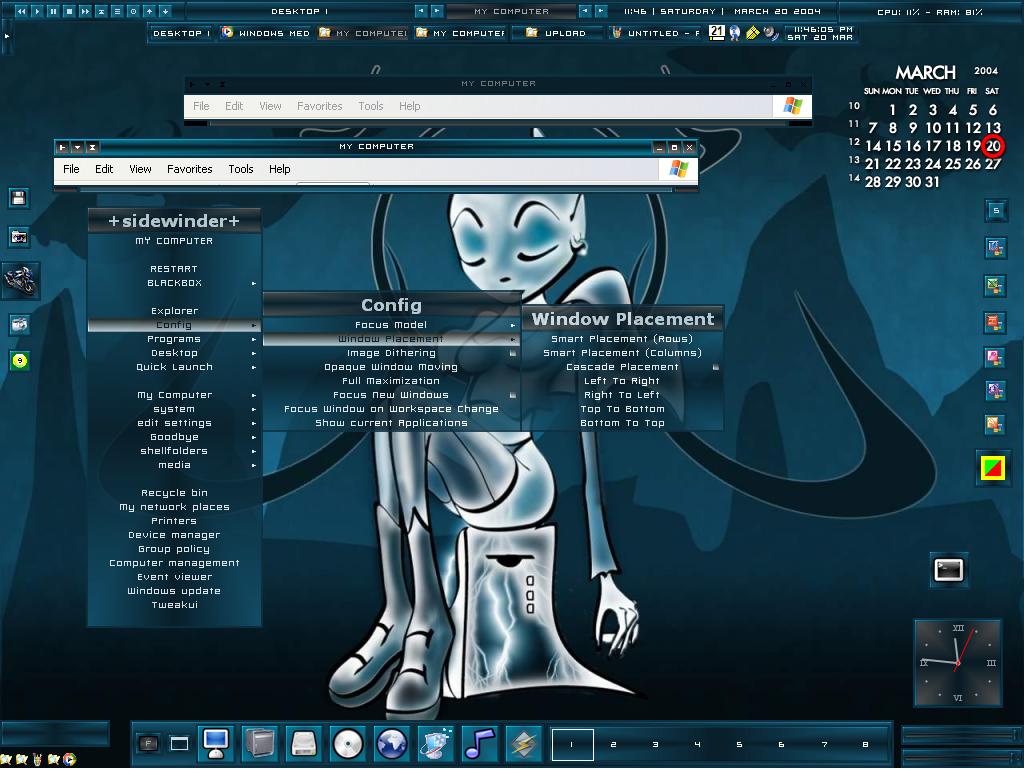Pause playback with the pause button
Screen dimensions: 1024x770
(x=54, y=11)
